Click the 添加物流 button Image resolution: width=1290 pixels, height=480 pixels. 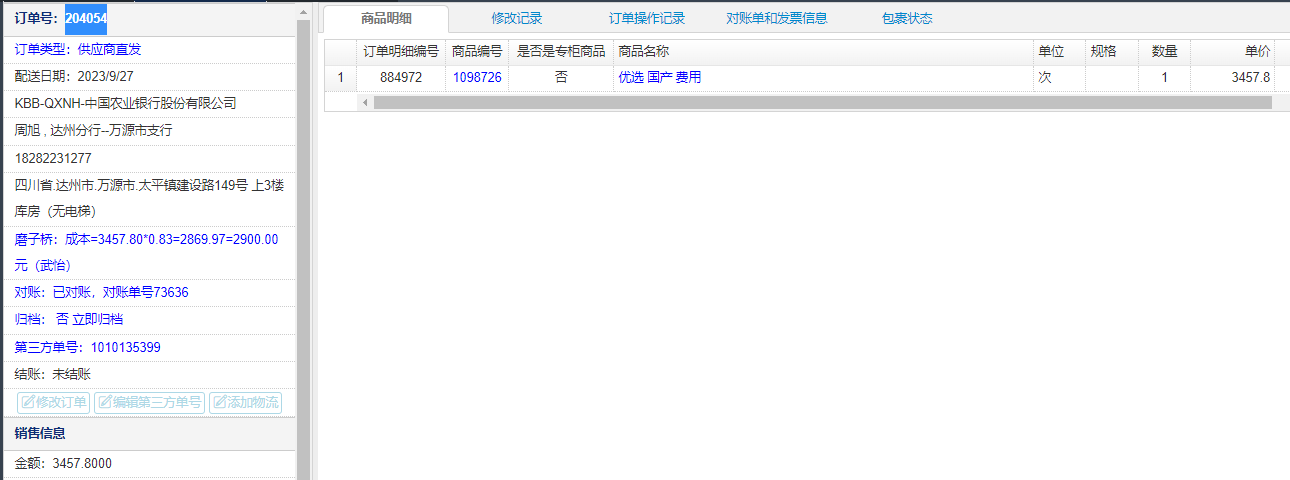245,403
